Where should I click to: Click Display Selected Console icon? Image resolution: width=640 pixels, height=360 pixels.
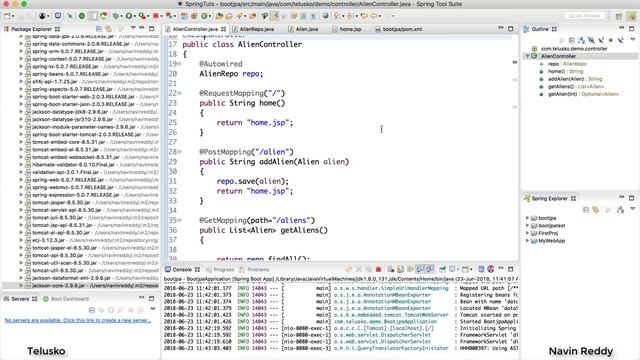coord(452,269)
